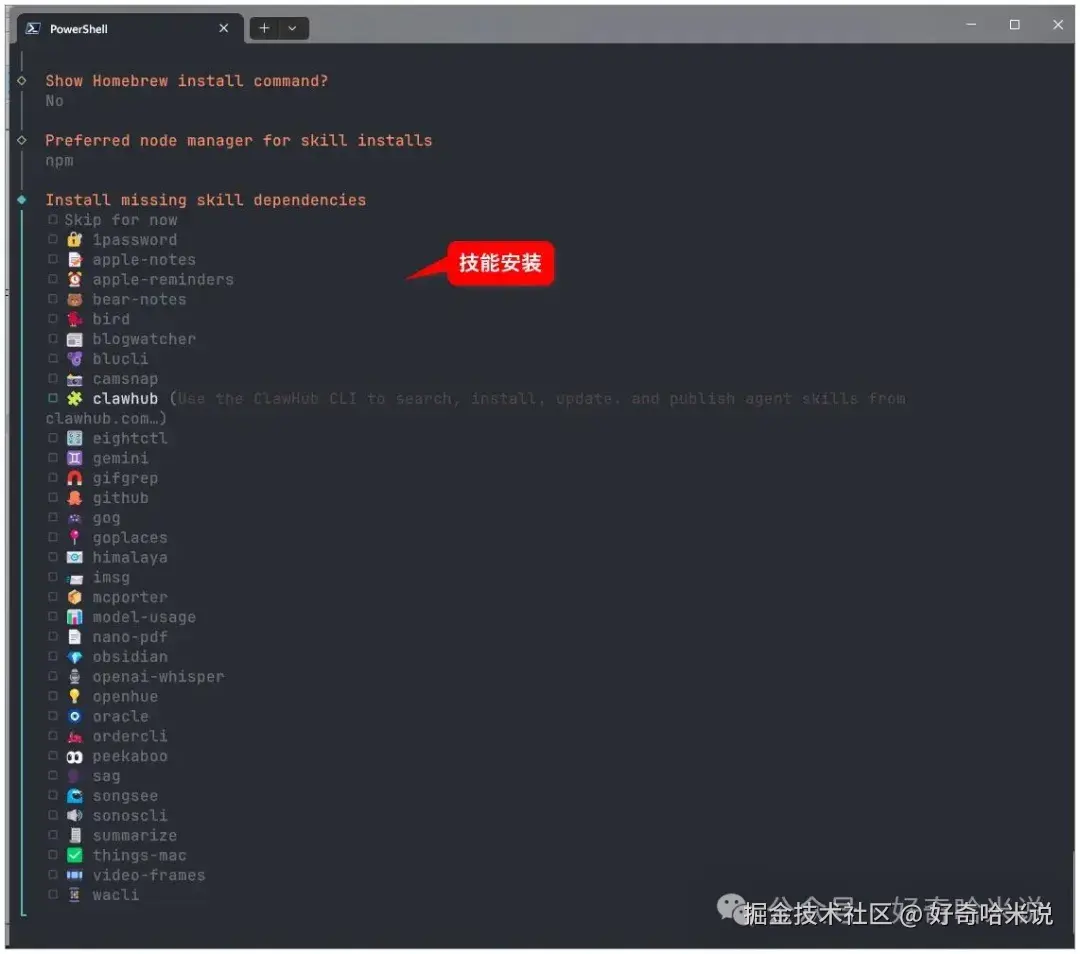Viewport: 1080px width, 954px height.
Task: Click the bird skill icon
Action: [x=74, y=319]
